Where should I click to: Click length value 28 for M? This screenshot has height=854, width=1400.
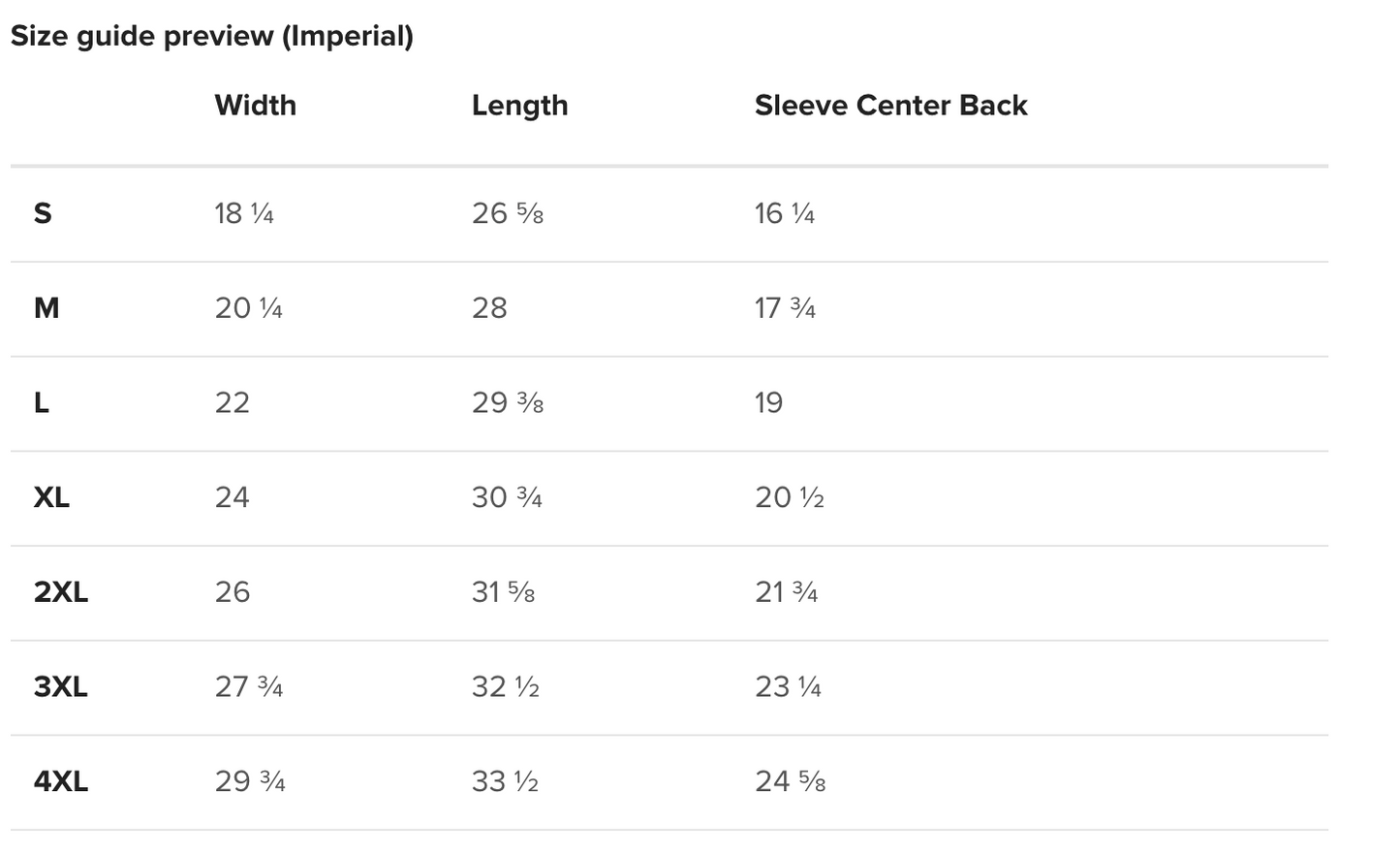click(x=489, y=308)
